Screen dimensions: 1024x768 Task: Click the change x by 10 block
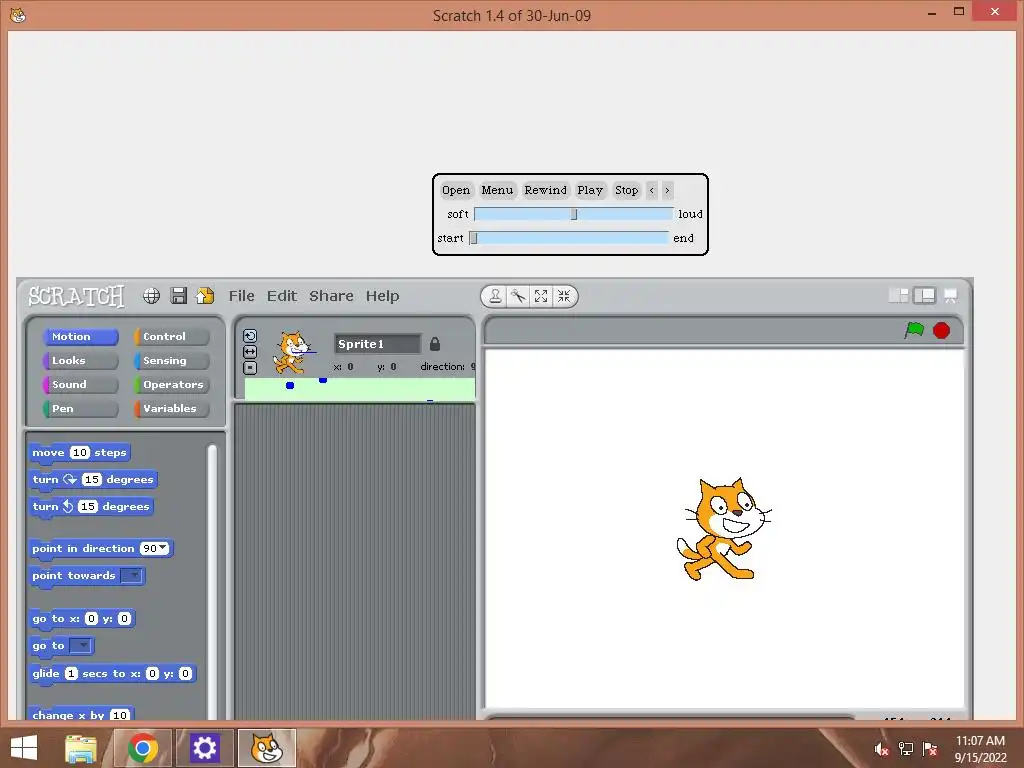point(81,714)
